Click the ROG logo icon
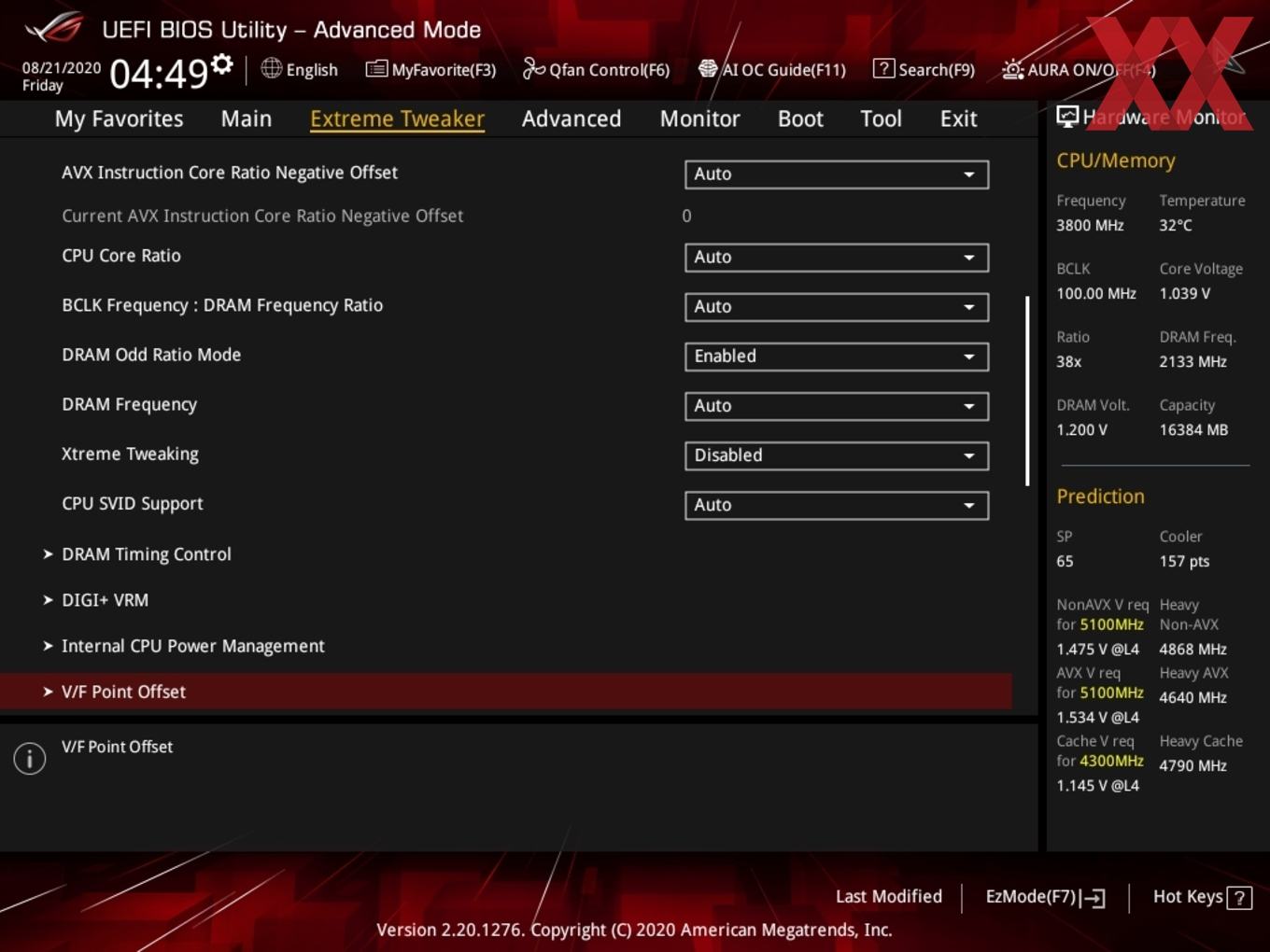The image size is (1270, 952). pyautogui.click(x=54, y=28)
